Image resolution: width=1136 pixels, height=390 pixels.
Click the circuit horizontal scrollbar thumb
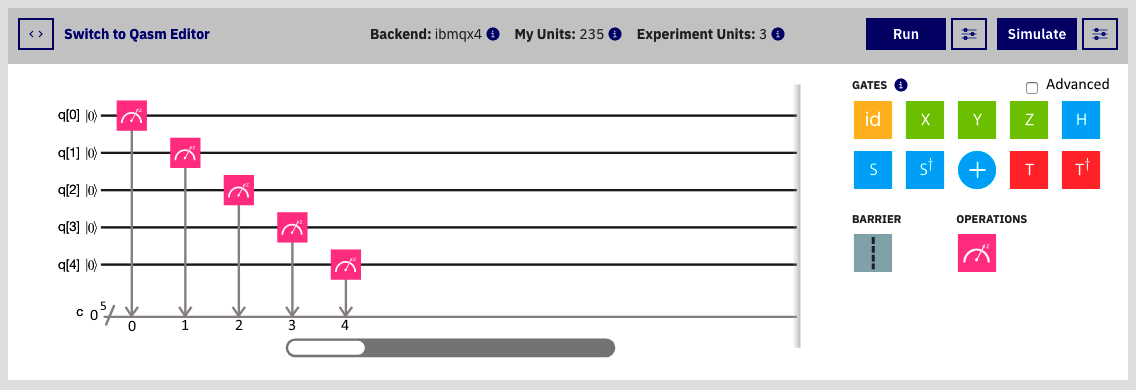pyautogui.click(x=326, y=348)
